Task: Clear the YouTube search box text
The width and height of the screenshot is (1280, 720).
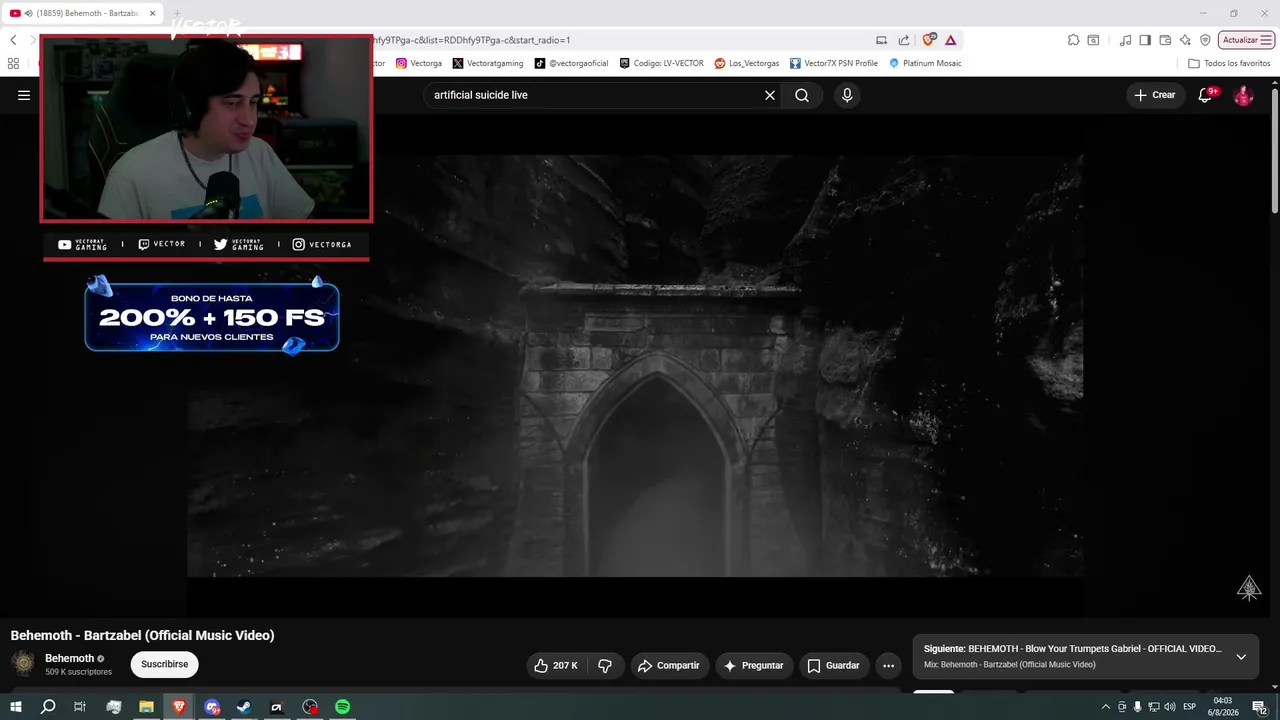Action: tap(770, 95)
